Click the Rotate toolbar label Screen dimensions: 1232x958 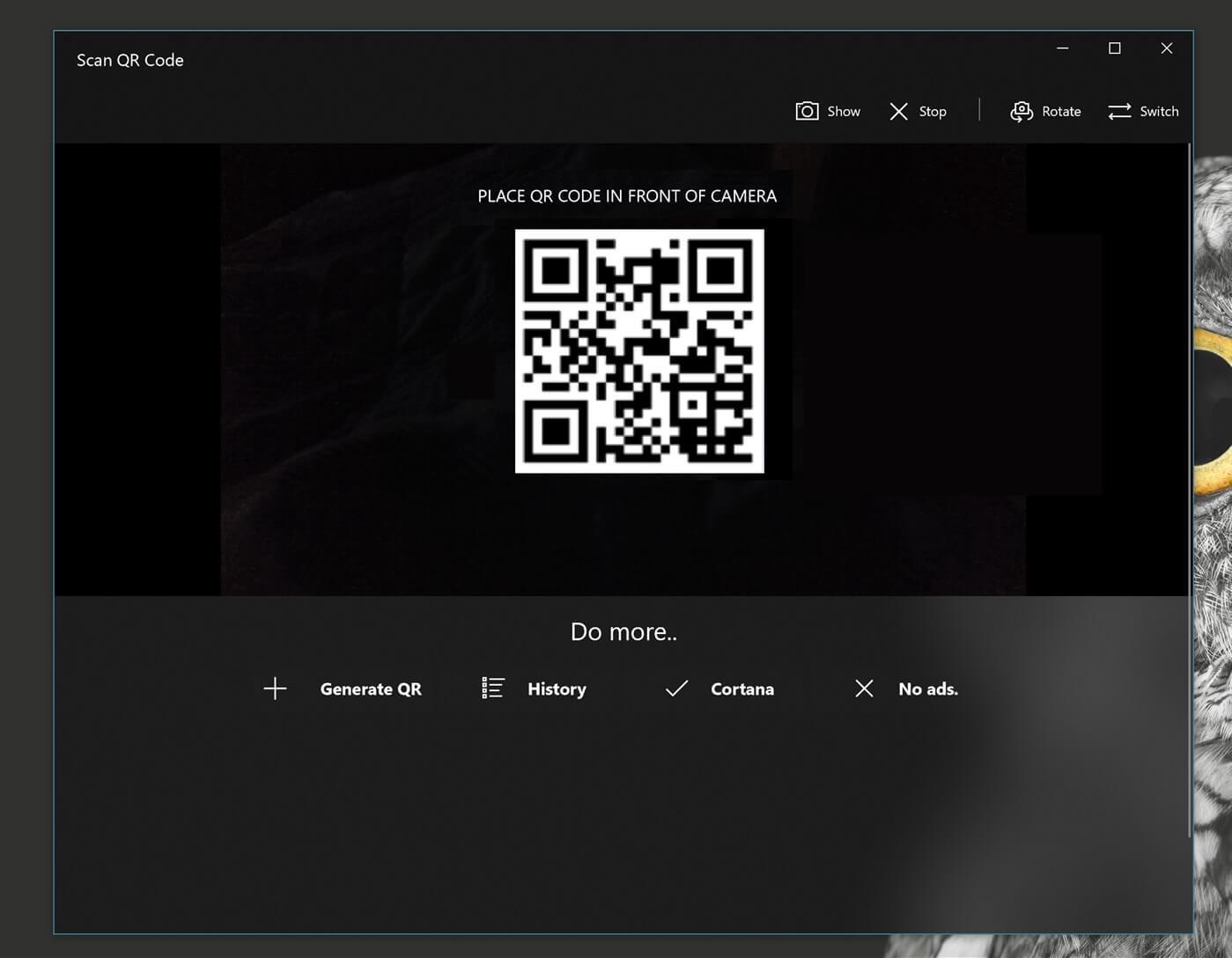point(1061,111)
